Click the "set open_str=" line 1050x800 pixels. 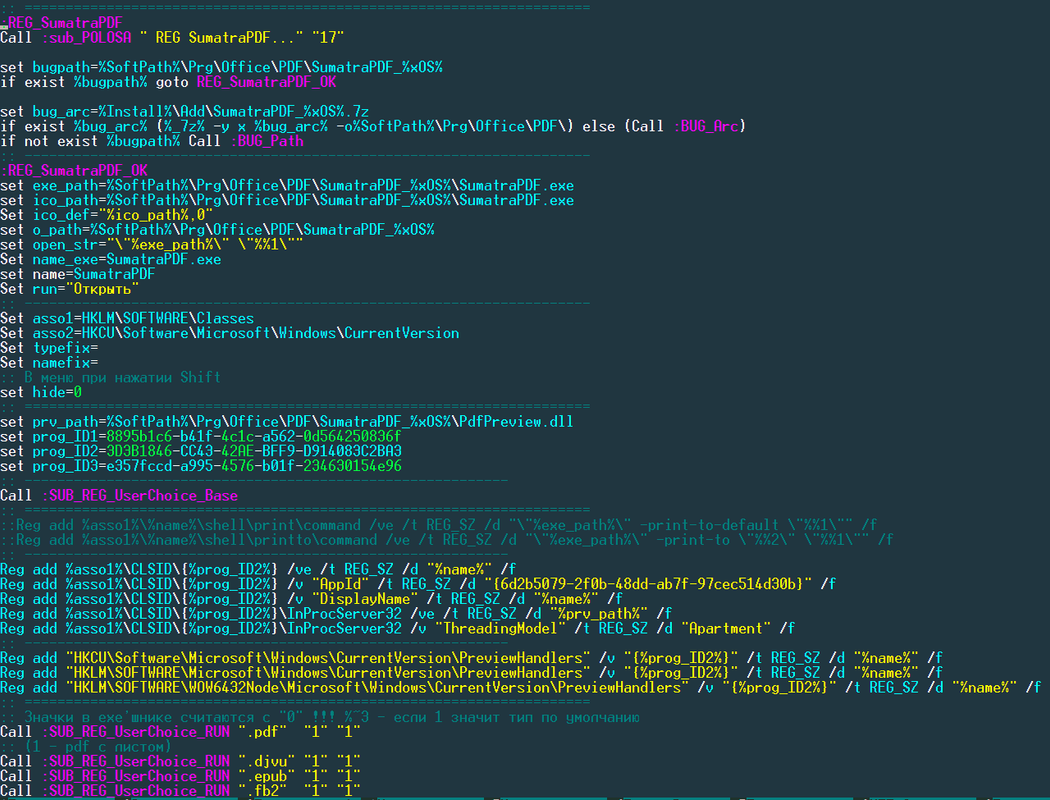coord(152,244)
